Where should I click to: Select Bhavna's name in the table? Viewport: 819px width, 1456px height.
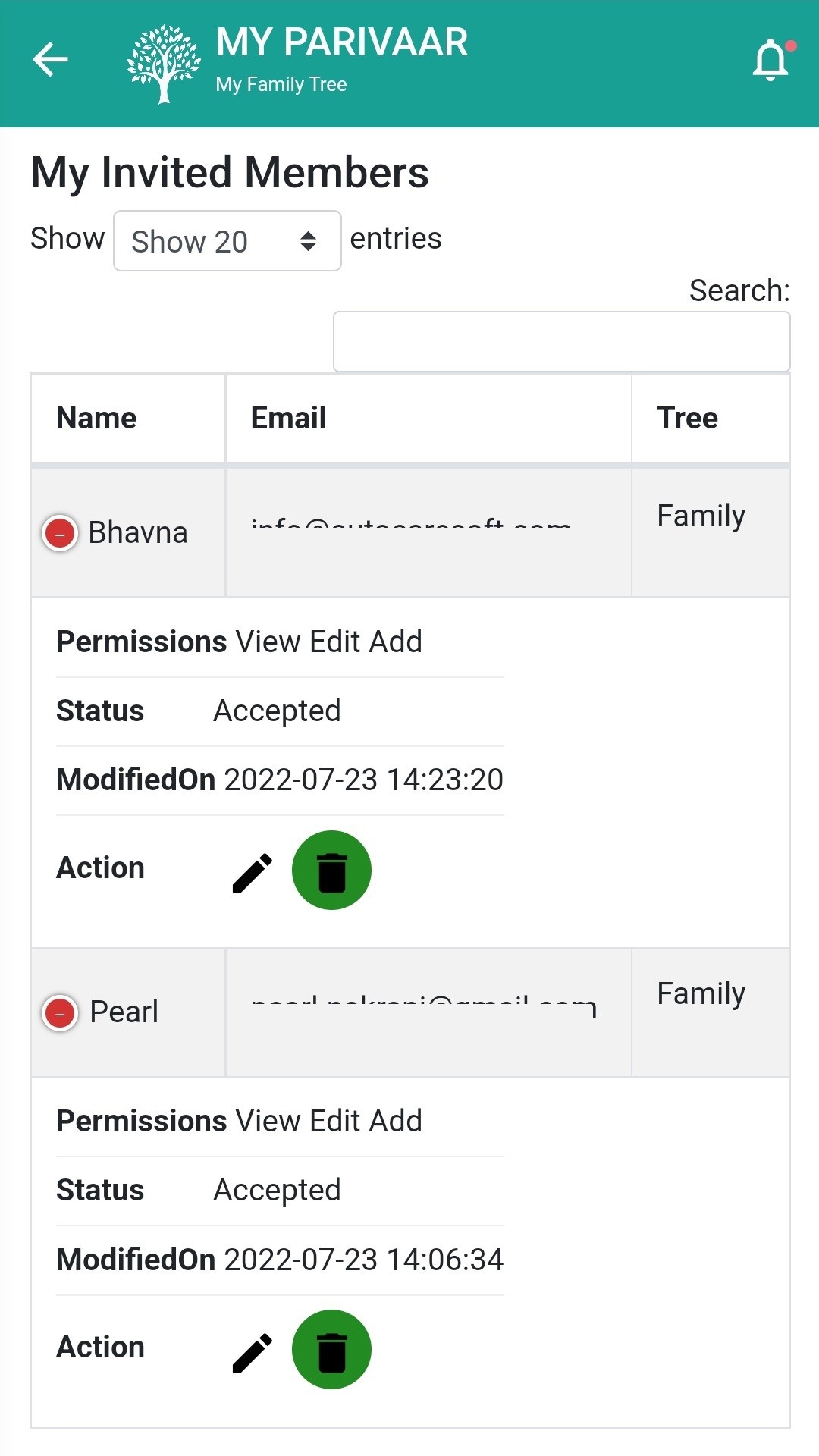coord(138,533)
